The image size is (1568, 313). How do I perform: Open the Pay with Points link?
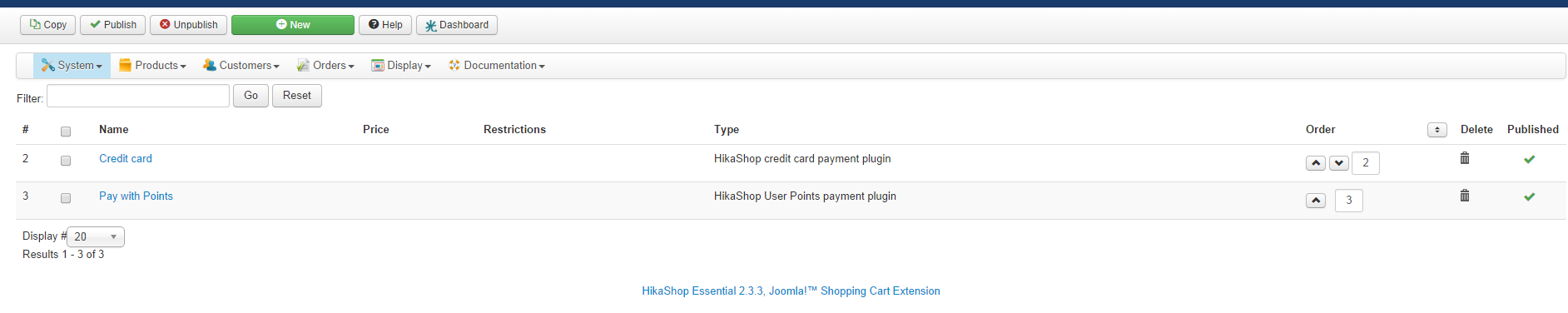(x=136, y=196)
